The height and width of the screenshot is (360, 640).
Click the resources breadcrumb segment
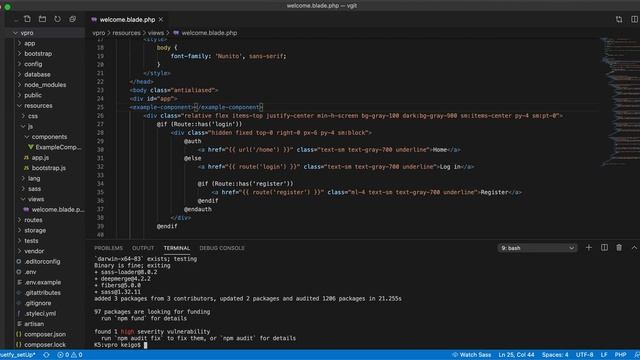coord(126,33)
